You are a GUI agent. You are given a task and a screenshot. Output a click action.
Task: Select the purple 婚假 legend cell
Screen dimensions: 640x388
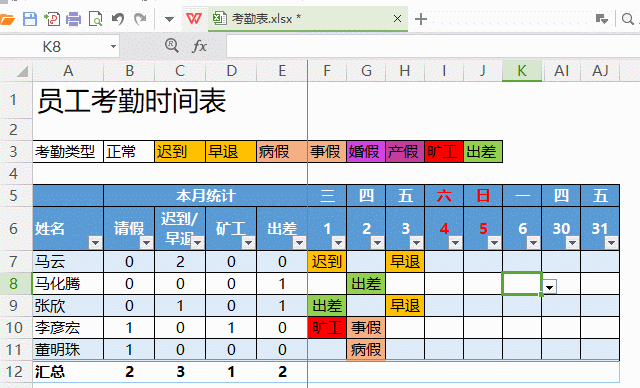point(366,152)
